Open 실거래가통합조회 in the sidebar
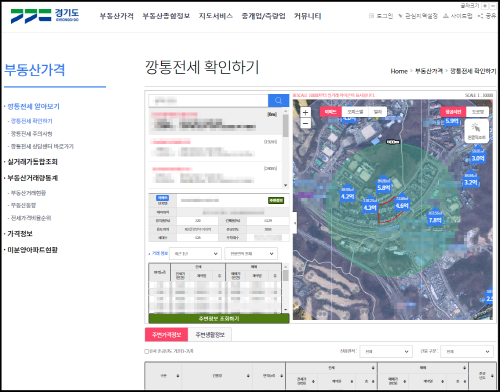 point(32,162)
